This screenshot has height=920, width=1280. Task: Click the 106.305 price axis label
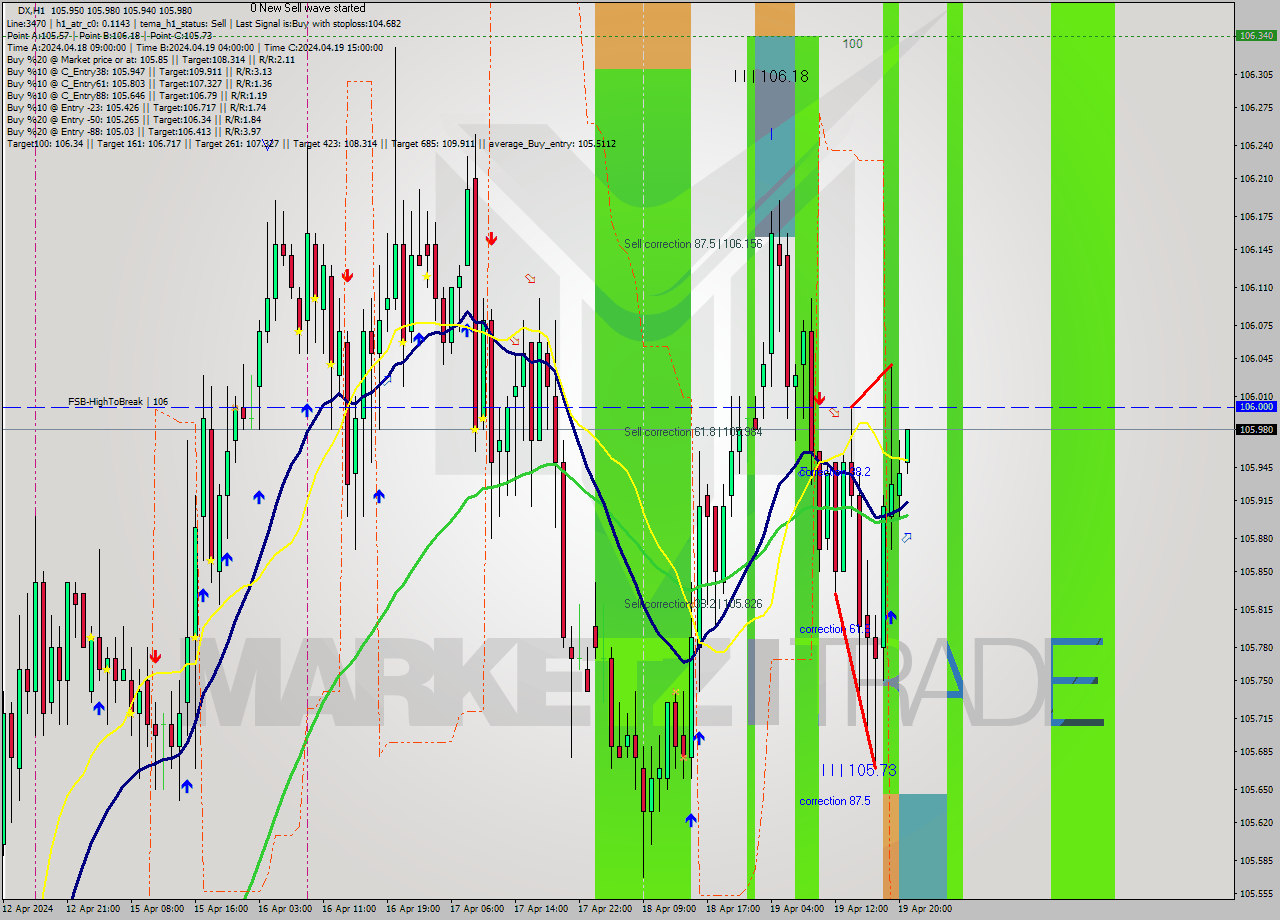tap(1256, 74)
